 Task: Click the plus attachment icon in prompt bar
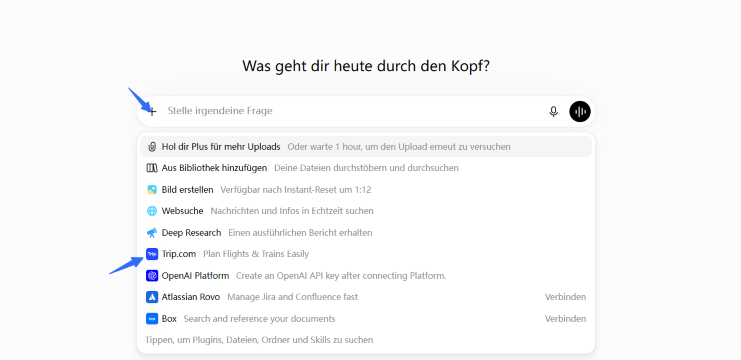click(152, 112)
